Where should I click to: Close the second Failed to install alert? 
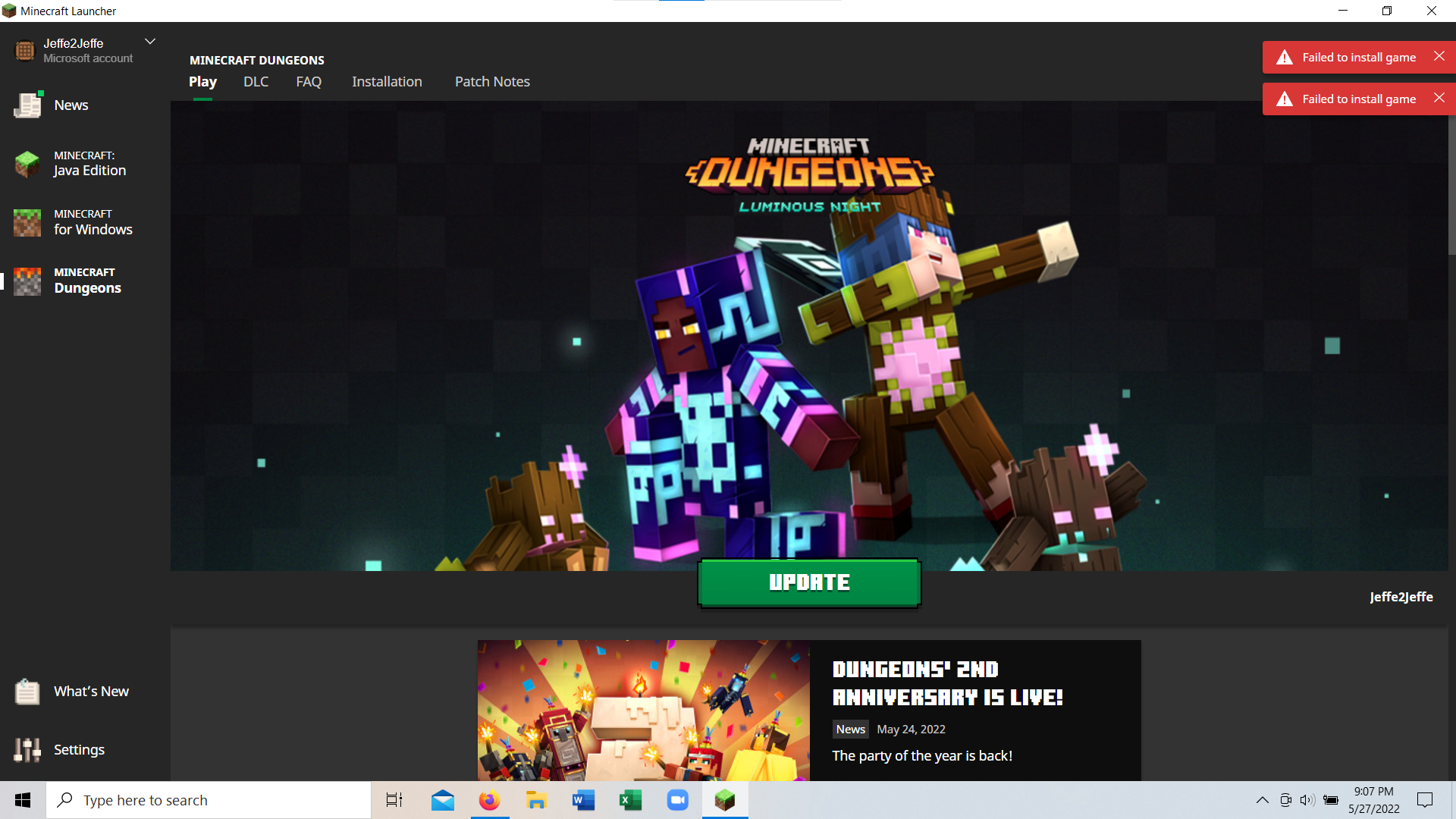tap(1439, 99)
